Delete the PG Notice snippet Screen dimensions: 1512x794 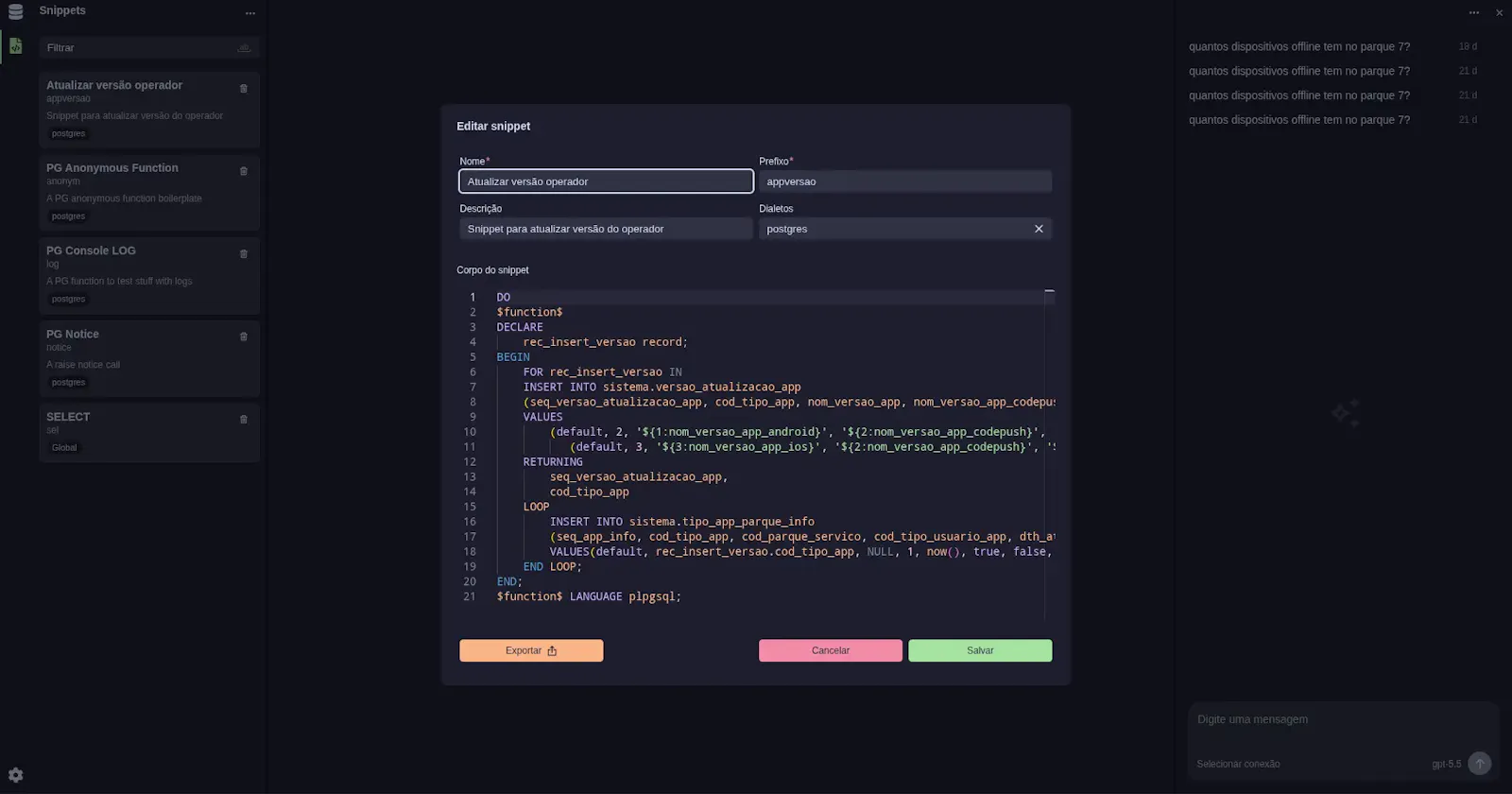click(244, 337)
